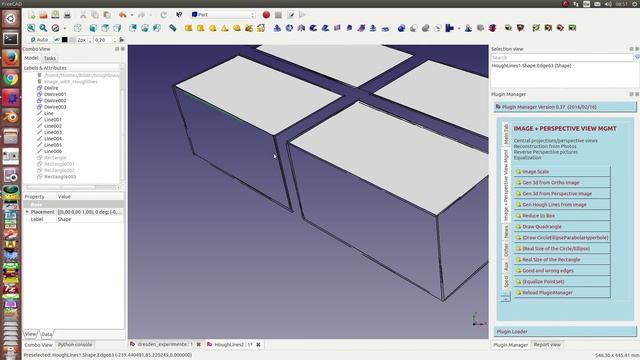Switch to the Model tab
Image resolution: width=640 pixels, height=360 pixels.
pos(31,58)
